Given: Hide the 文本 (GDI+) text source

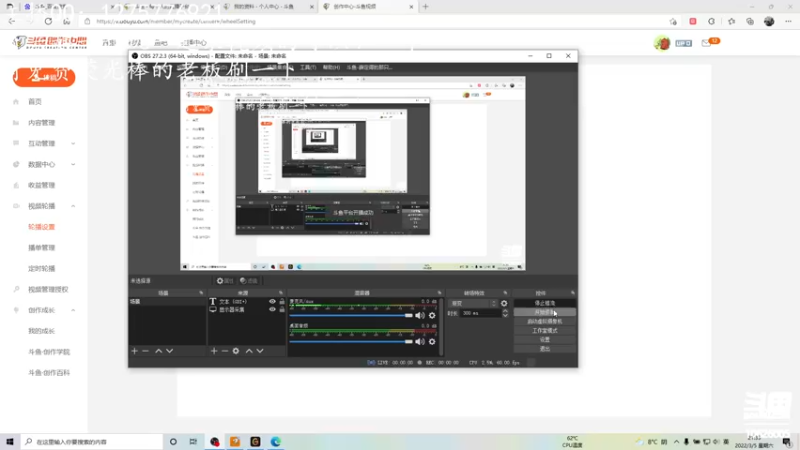Looking at the screenshot, I should [x=272, y=302].
